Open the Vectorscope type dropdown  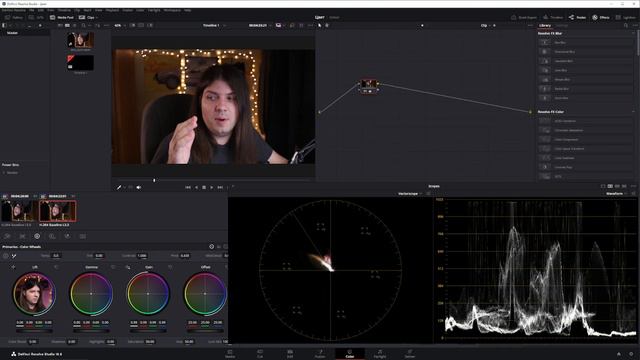point(410,193)
